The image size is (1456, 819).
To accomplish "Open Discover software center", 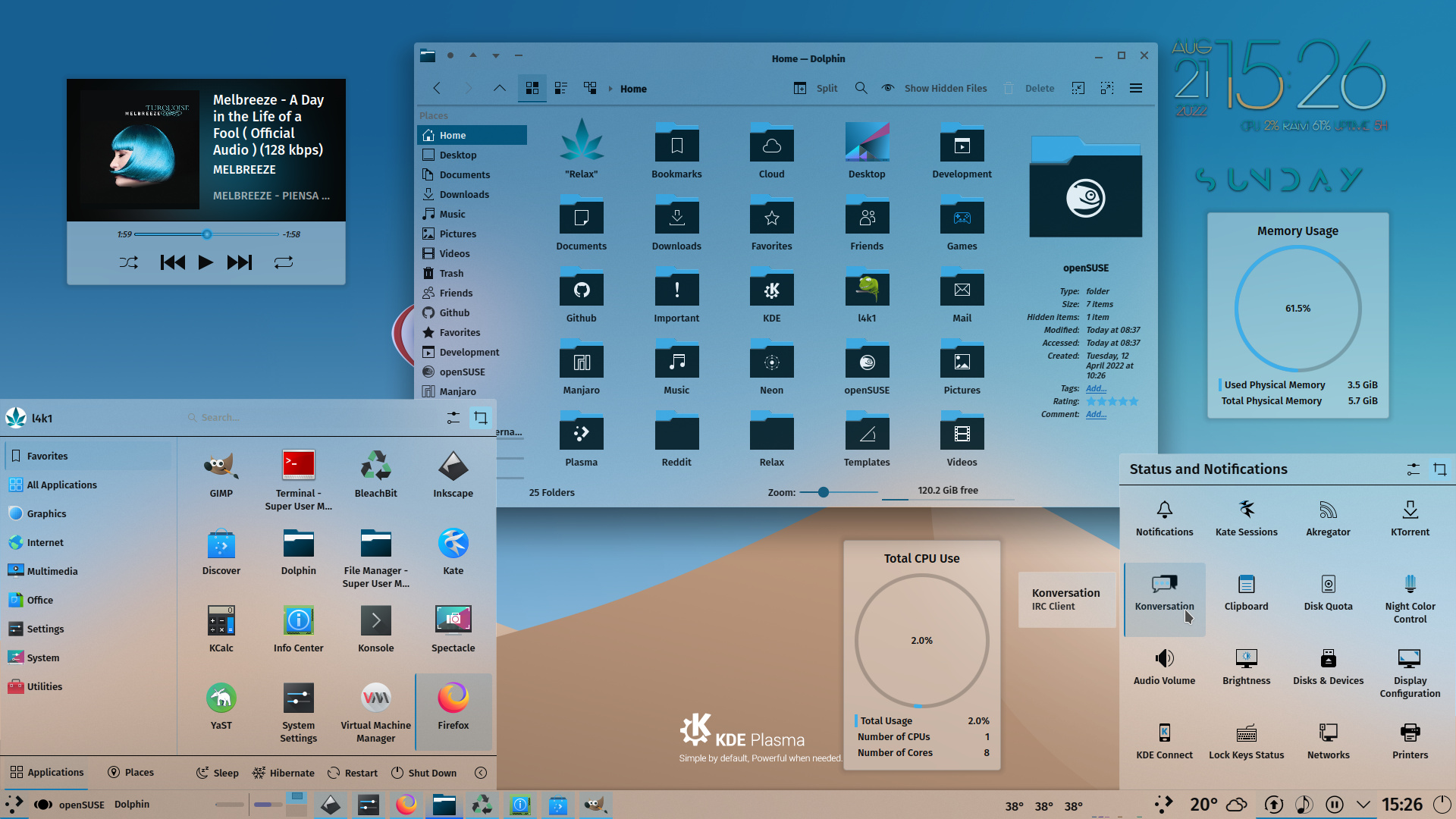I will [x=221, y=552].
